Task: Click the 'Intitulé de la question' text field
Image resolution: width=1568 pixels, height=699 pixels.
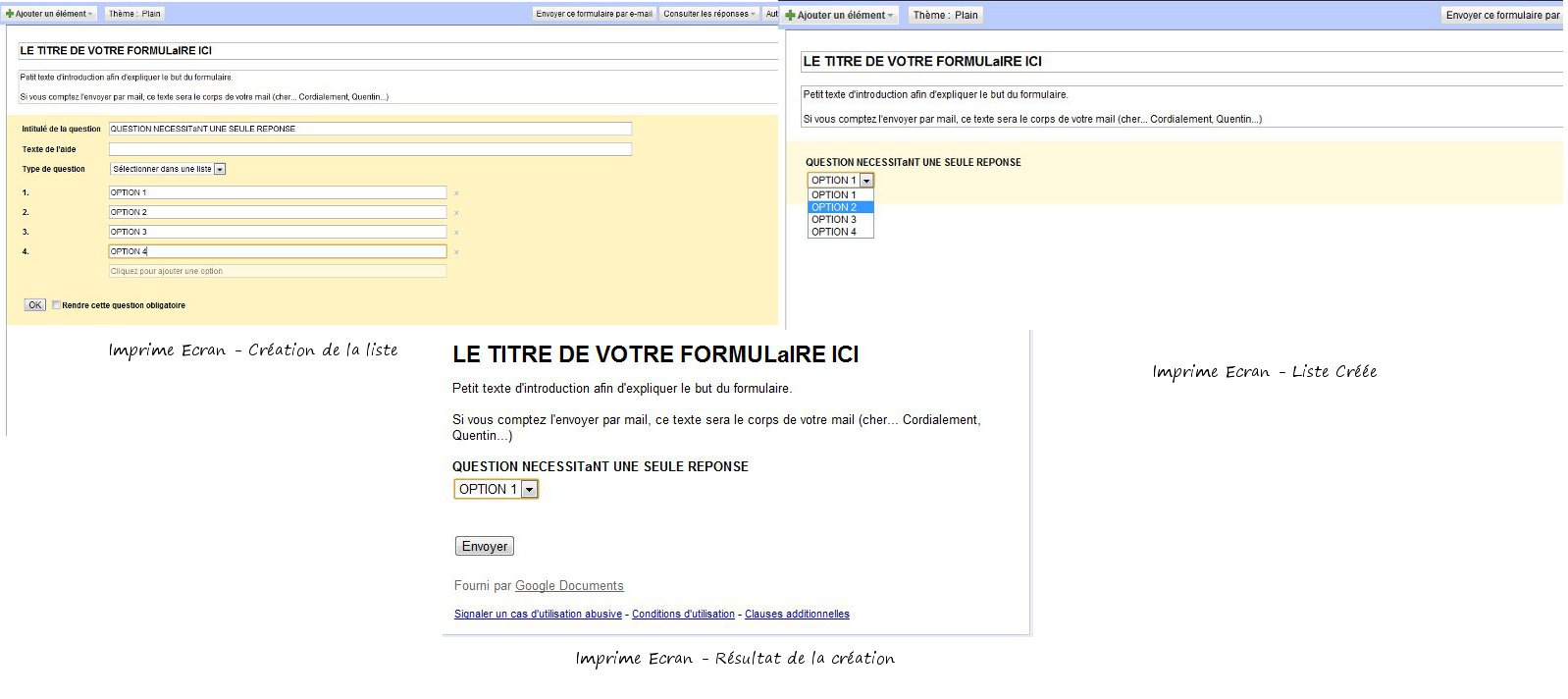Action: (369, 129)
